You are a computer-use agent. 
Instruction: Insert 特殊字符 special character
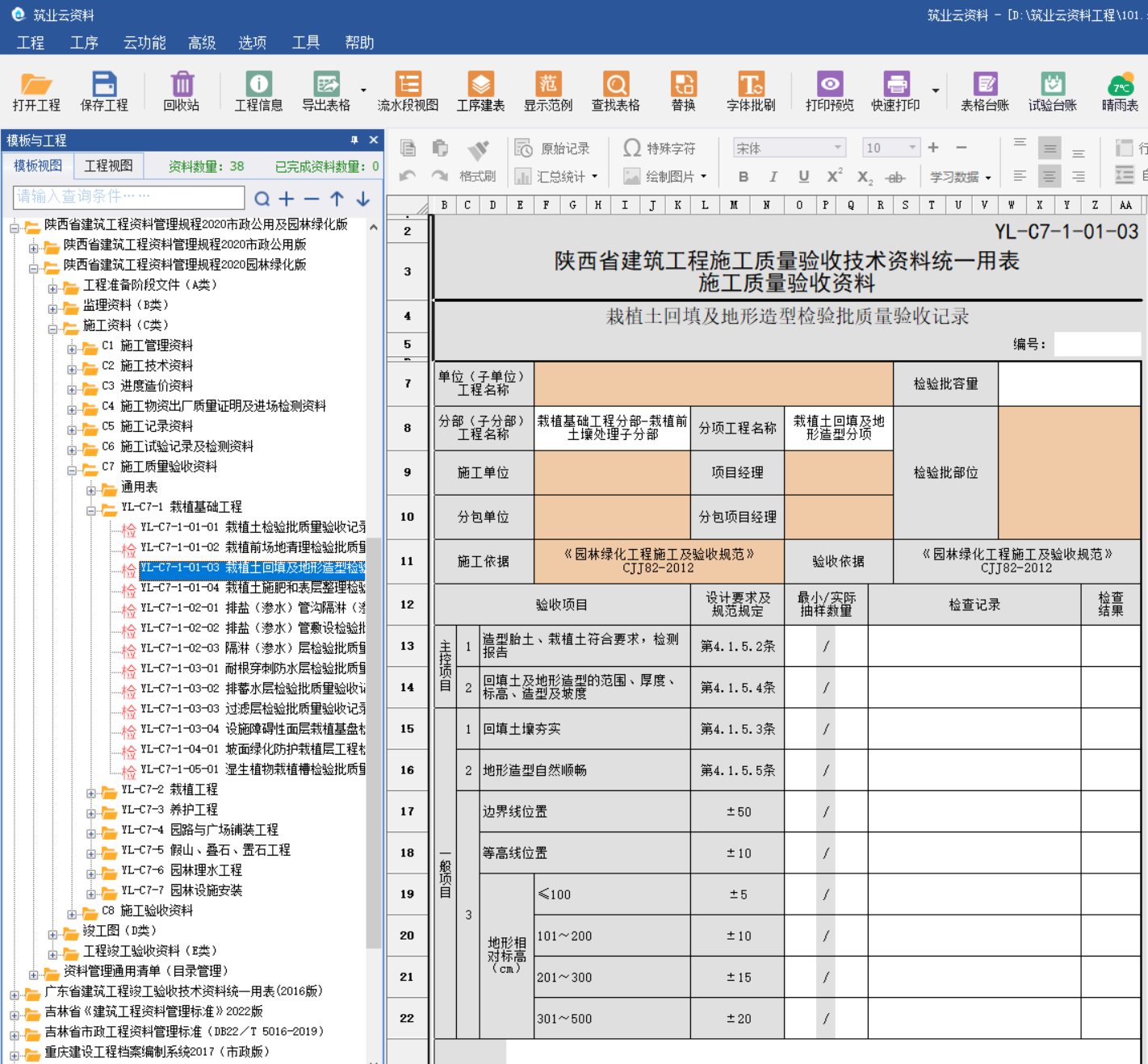[x=660, y=149]
